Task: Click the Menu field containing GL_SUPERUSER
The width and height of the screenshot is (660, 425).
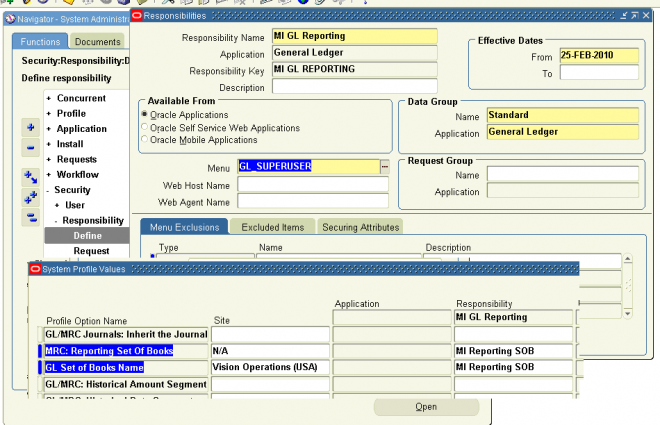Action: pyautogui.click(x=309, y=167)
